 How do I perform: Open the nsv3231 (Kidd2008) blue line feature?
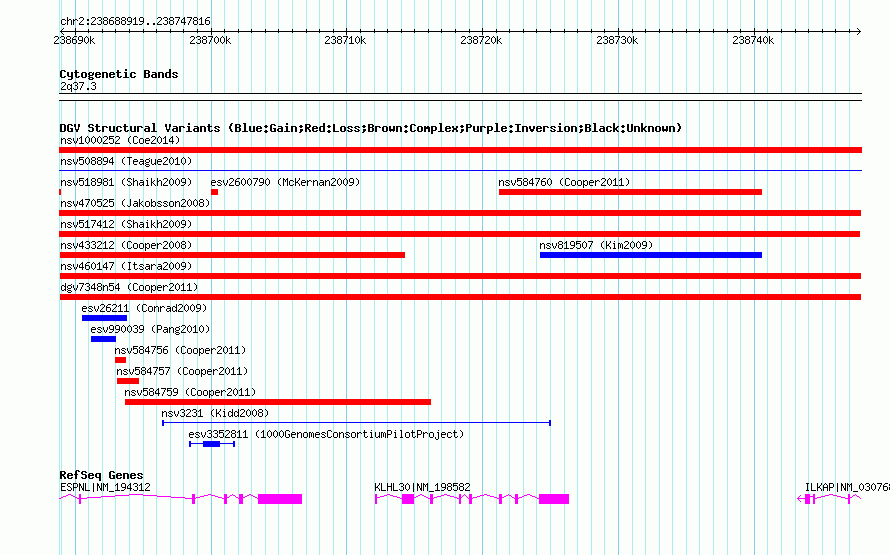[356, 423]
